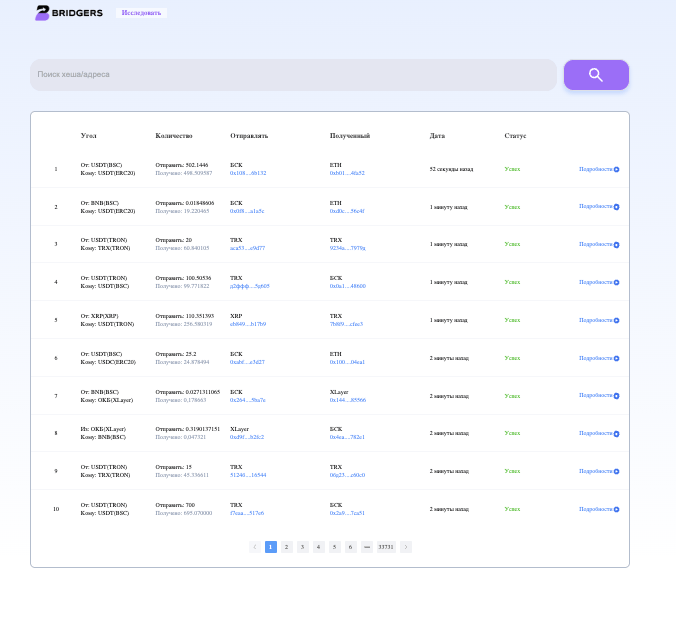
Task: Click the details arrow icon in row 5
Action: (x=616, y=320)
